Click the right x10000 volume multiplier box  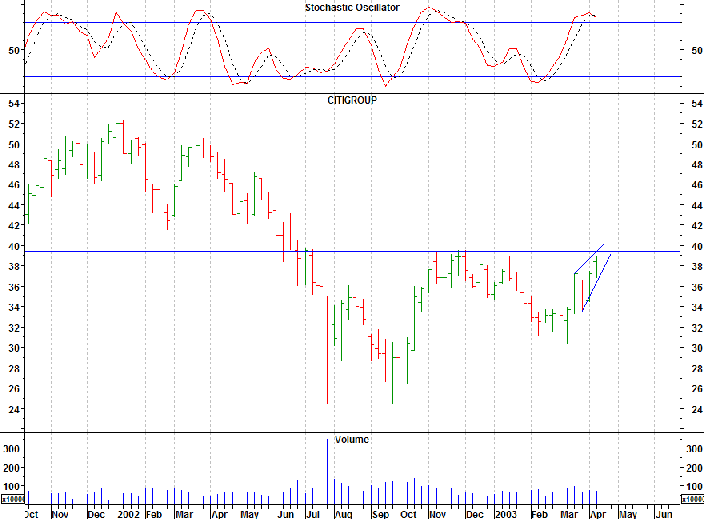click(x=693, y=499)
